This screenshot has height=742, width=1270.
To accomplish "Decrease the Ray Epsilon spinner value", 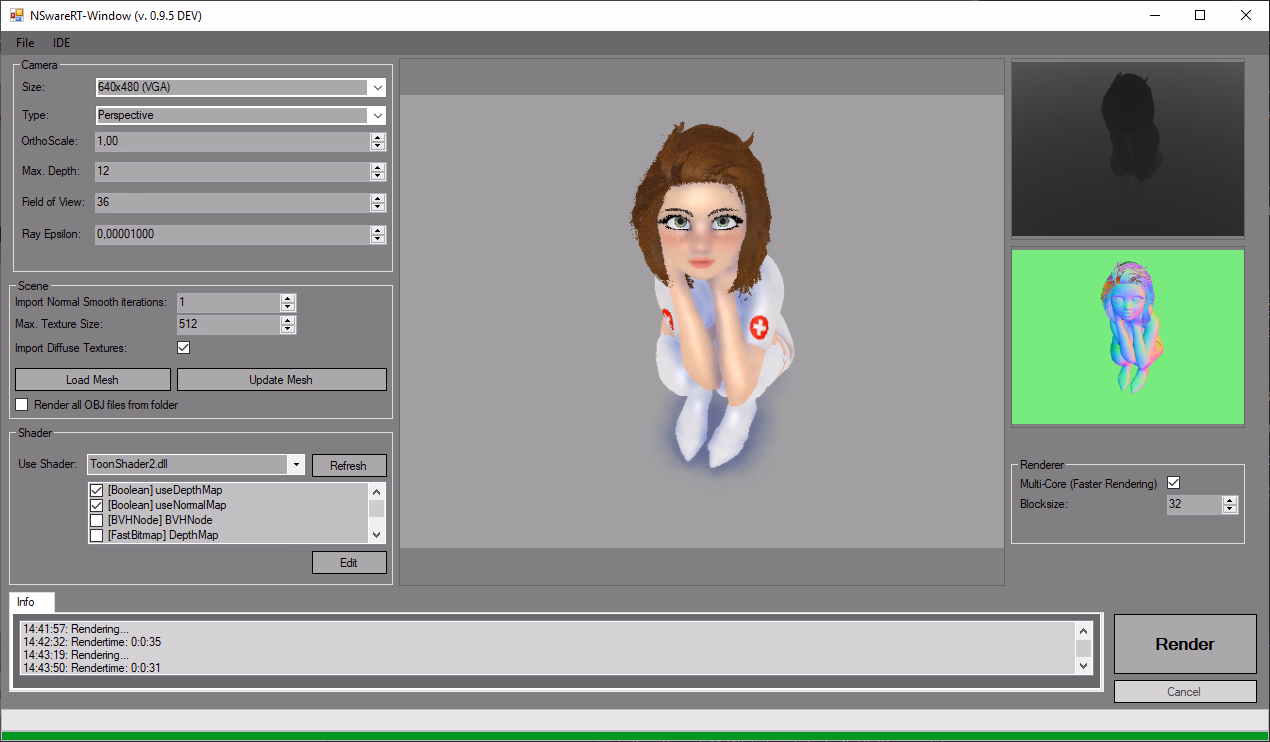I will point(377,239).
